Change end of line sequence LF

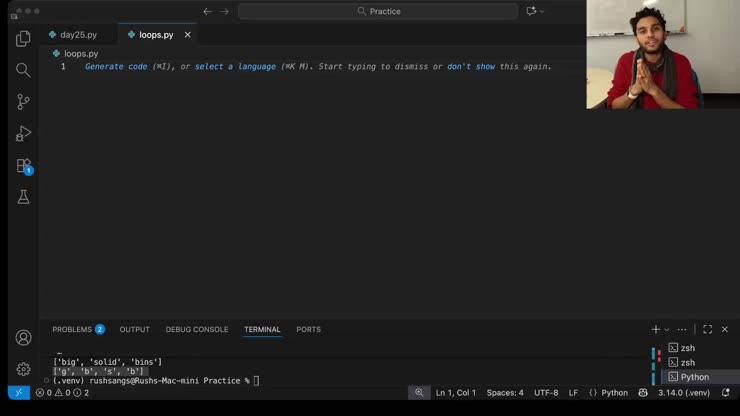tap(573, 393)
